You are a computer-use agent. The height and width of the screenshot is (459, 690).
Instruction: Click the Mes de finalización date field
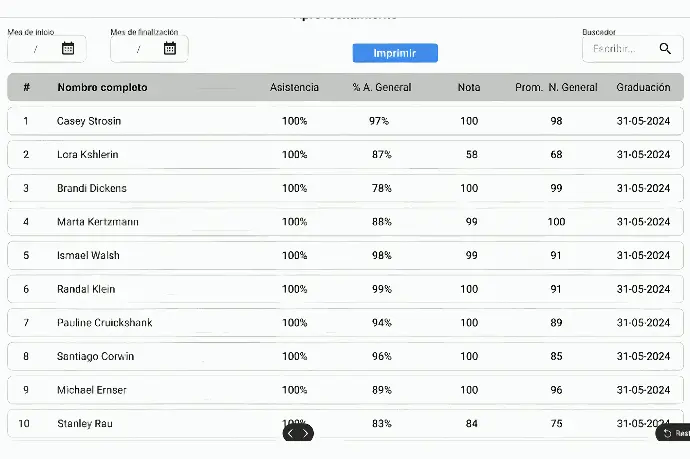click(x=138, y=48)
